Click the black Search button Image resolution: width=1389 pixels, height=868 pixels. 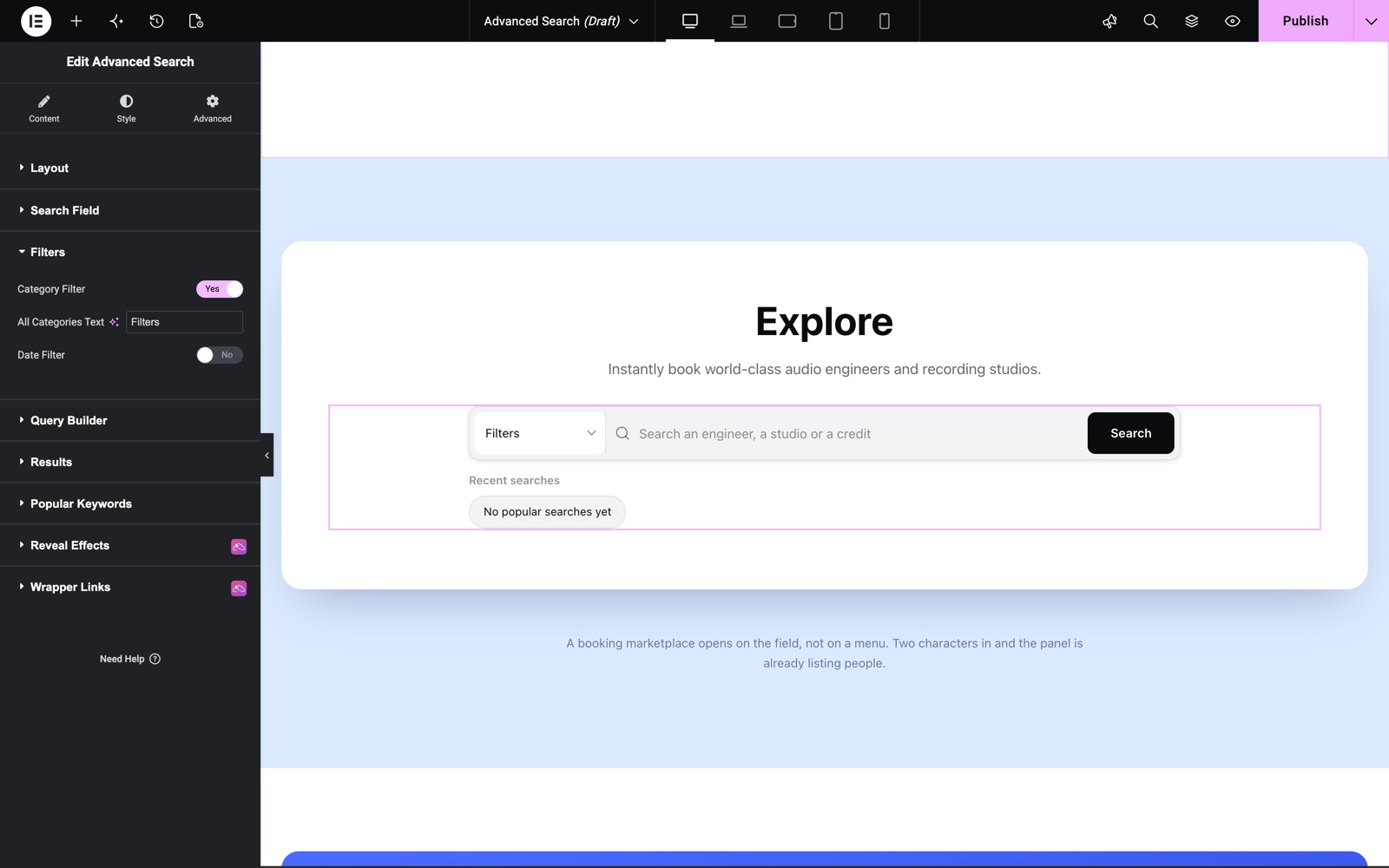[x=1130, y=433]
